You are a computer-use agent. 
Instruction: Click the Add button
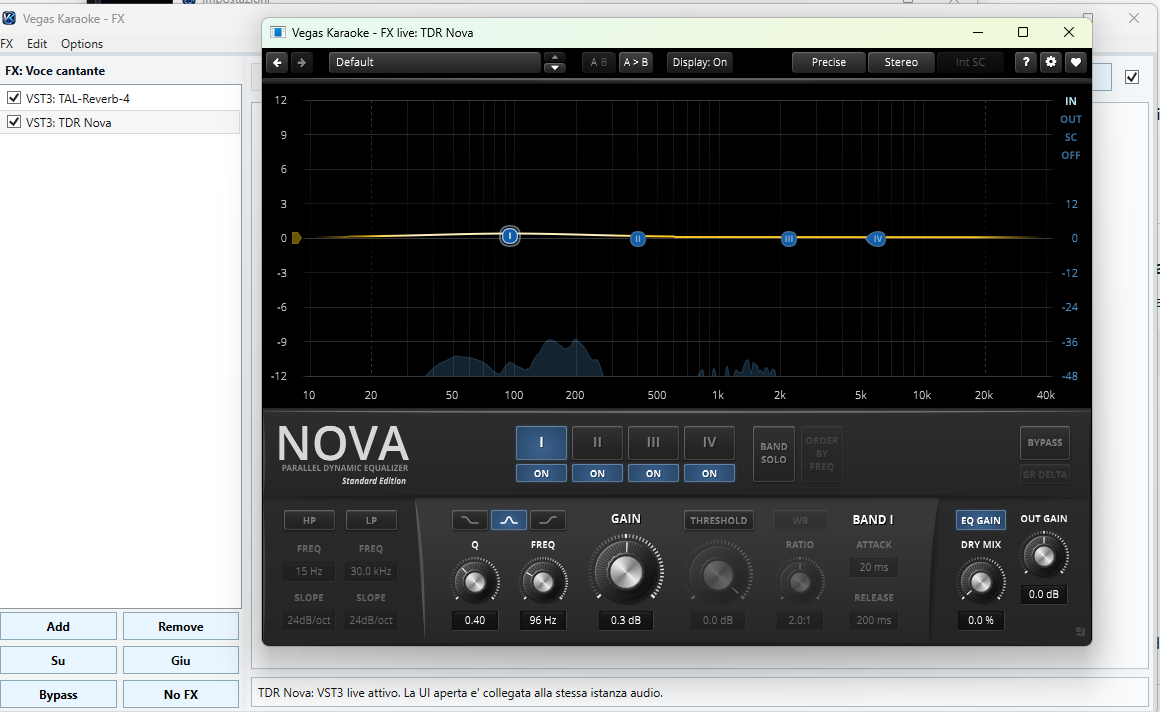(58, 626)
